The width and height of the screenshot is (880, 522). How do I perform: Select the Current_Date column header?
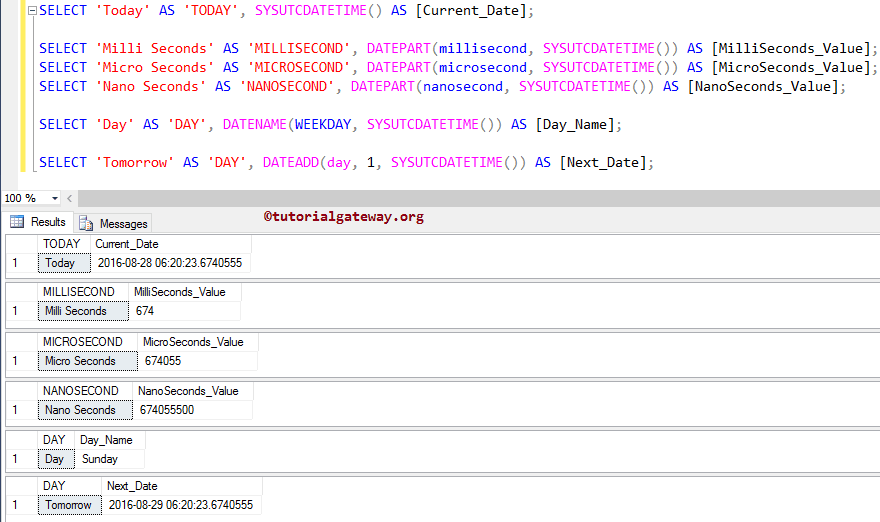pos(171,244)
